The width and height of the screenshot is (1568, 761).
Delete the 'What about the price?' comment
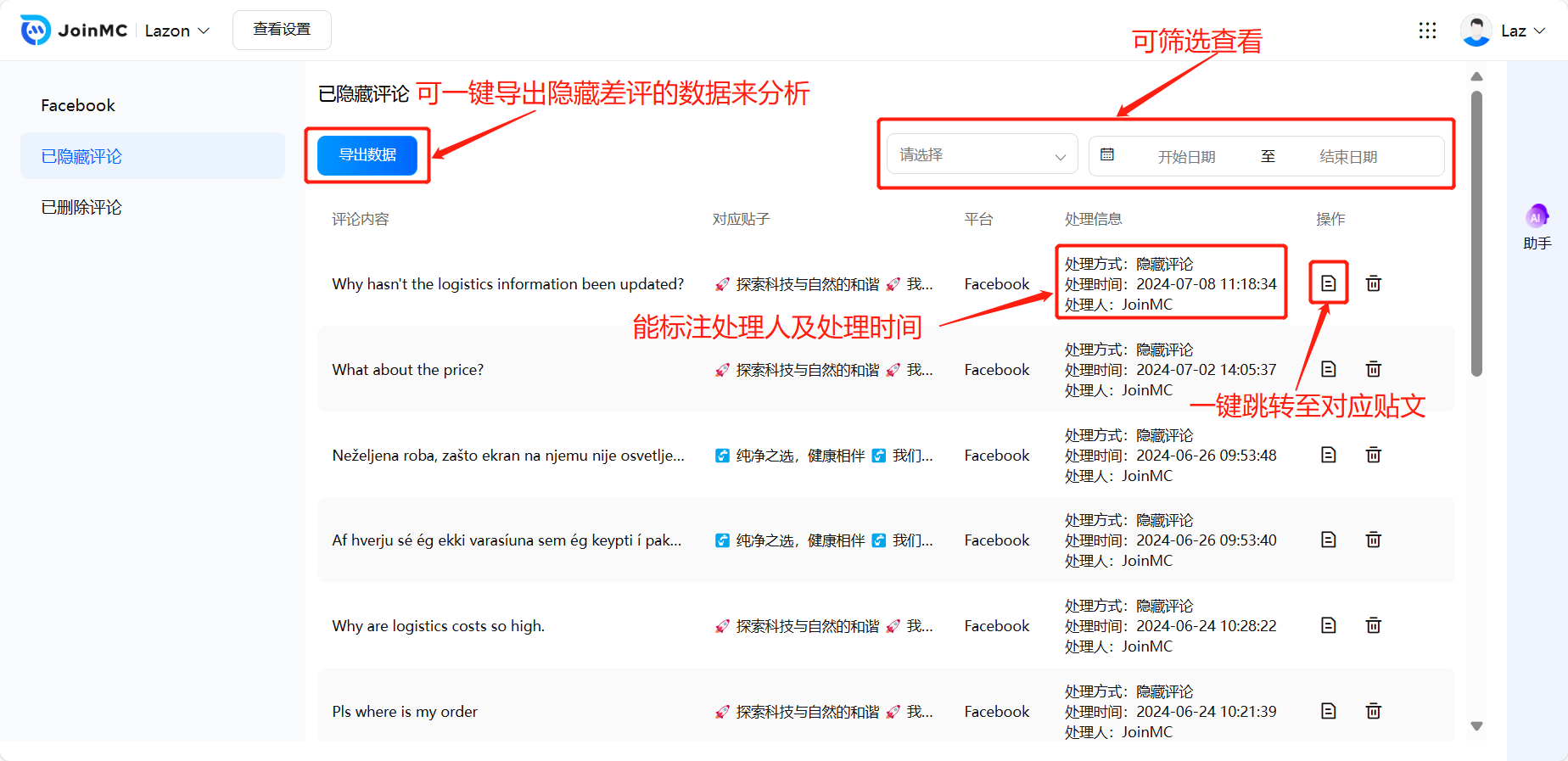point(1373,369)
